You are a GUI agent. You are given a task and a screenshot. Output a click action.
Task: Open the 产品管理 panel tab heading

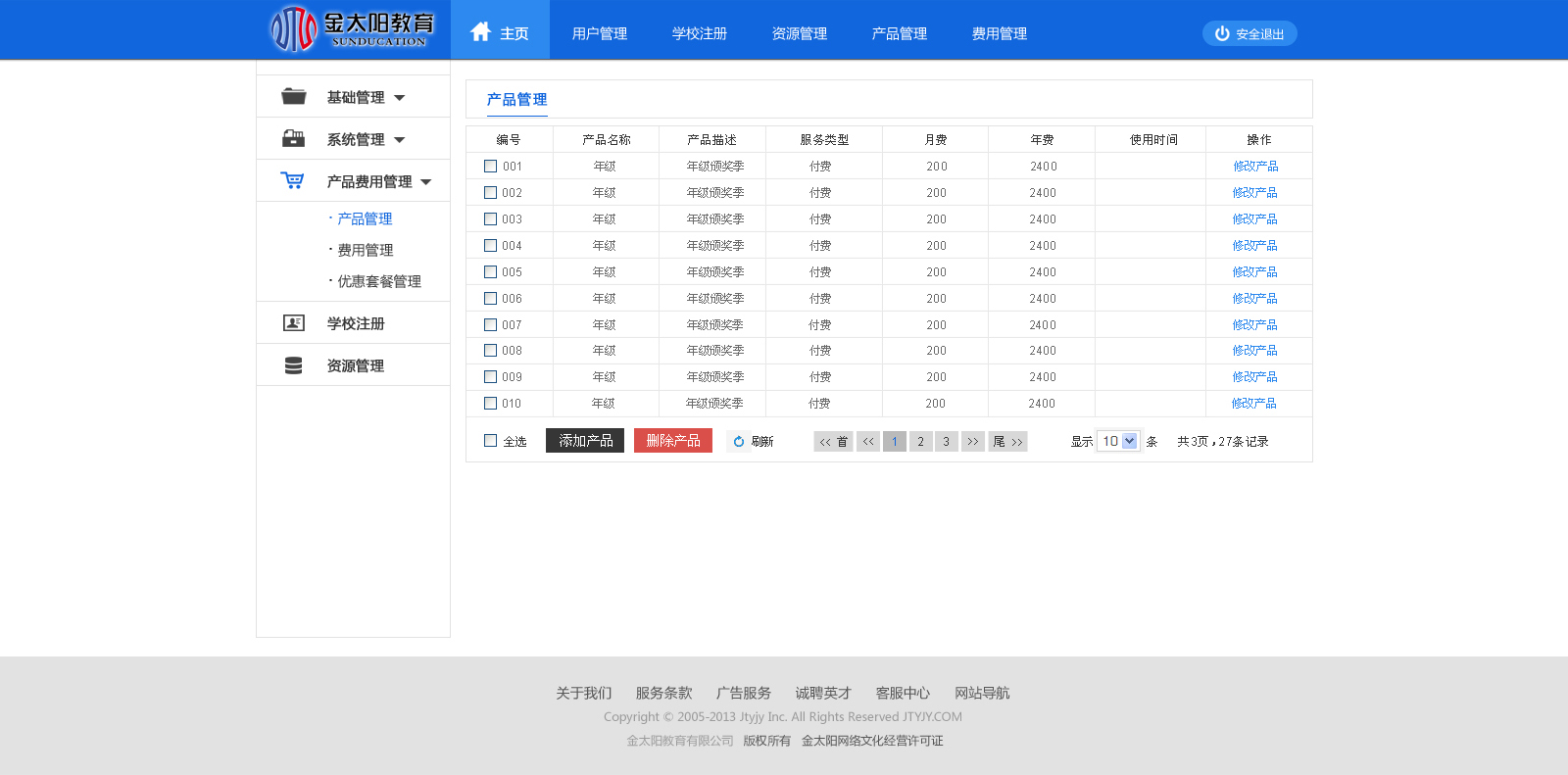(517, 100)
